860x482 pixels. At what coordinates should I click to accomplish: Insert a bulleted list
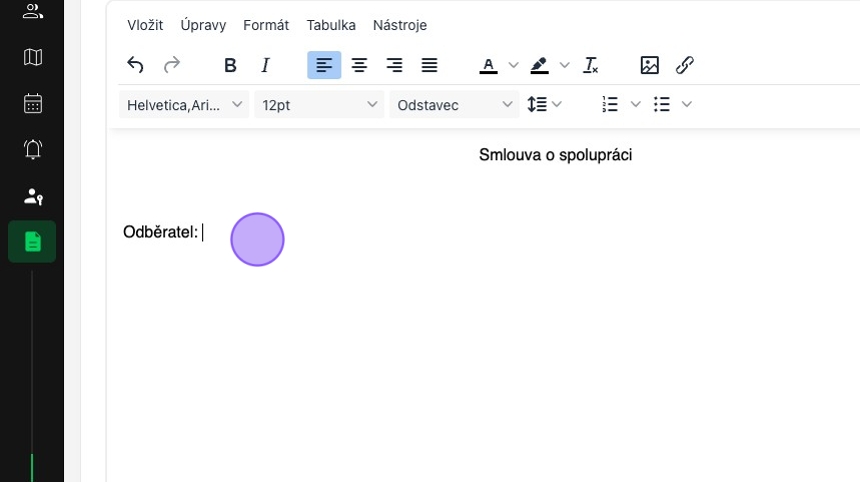tap(661, 104)
